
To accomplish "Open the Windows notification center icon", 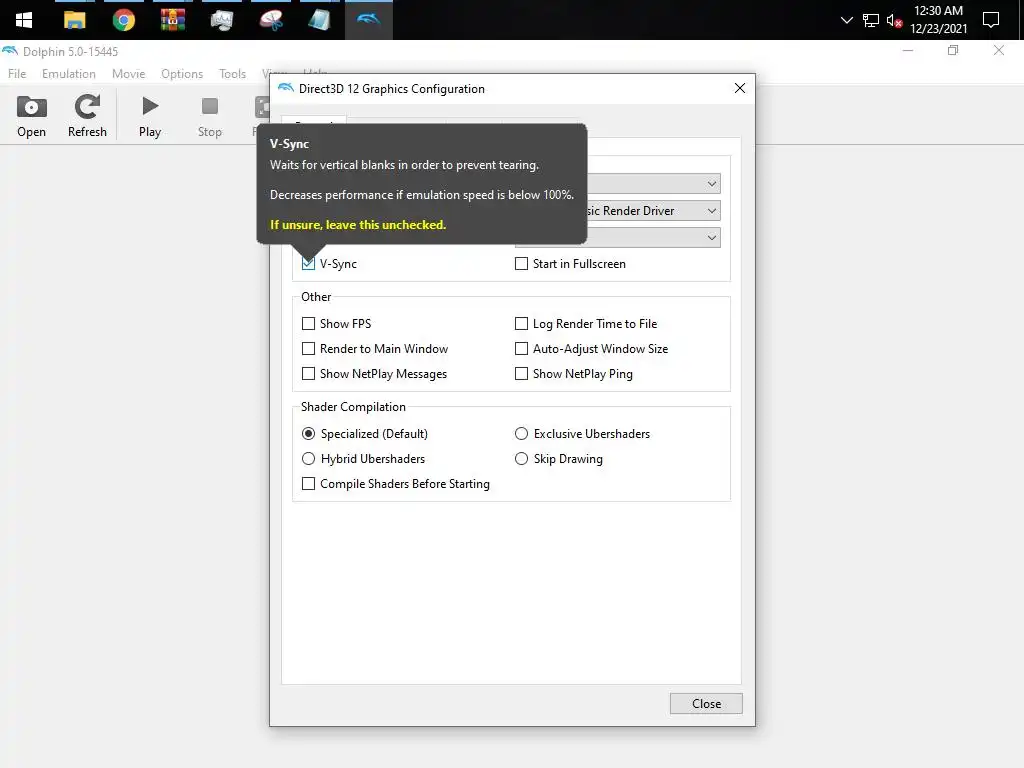I will point(991,20).
